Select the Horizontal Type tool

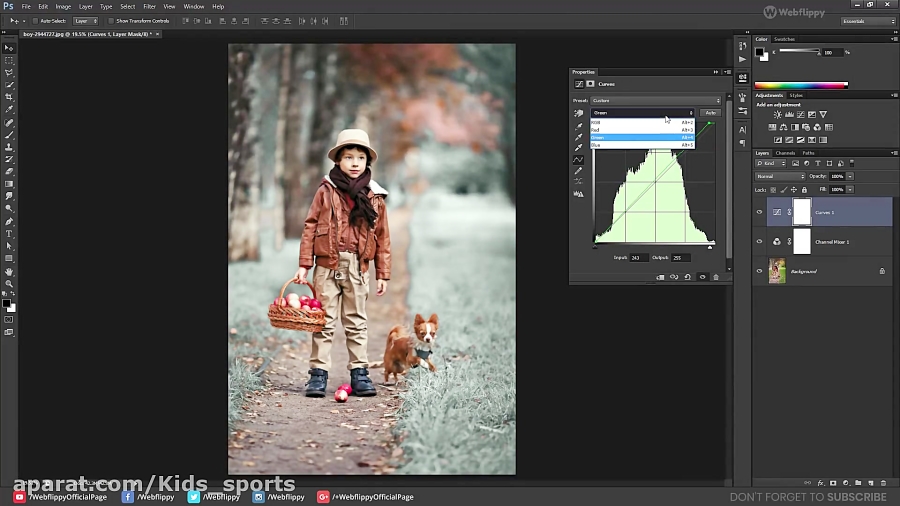tap(9, 234)
